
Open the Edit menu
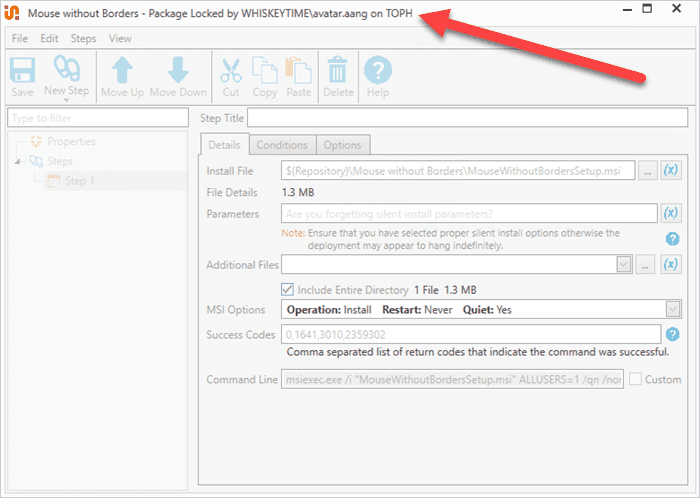(49, 38)
